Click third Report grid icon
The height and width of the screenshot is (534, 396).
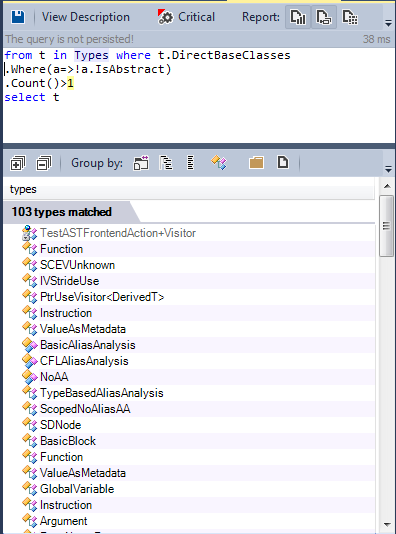(x=350, y=17)
